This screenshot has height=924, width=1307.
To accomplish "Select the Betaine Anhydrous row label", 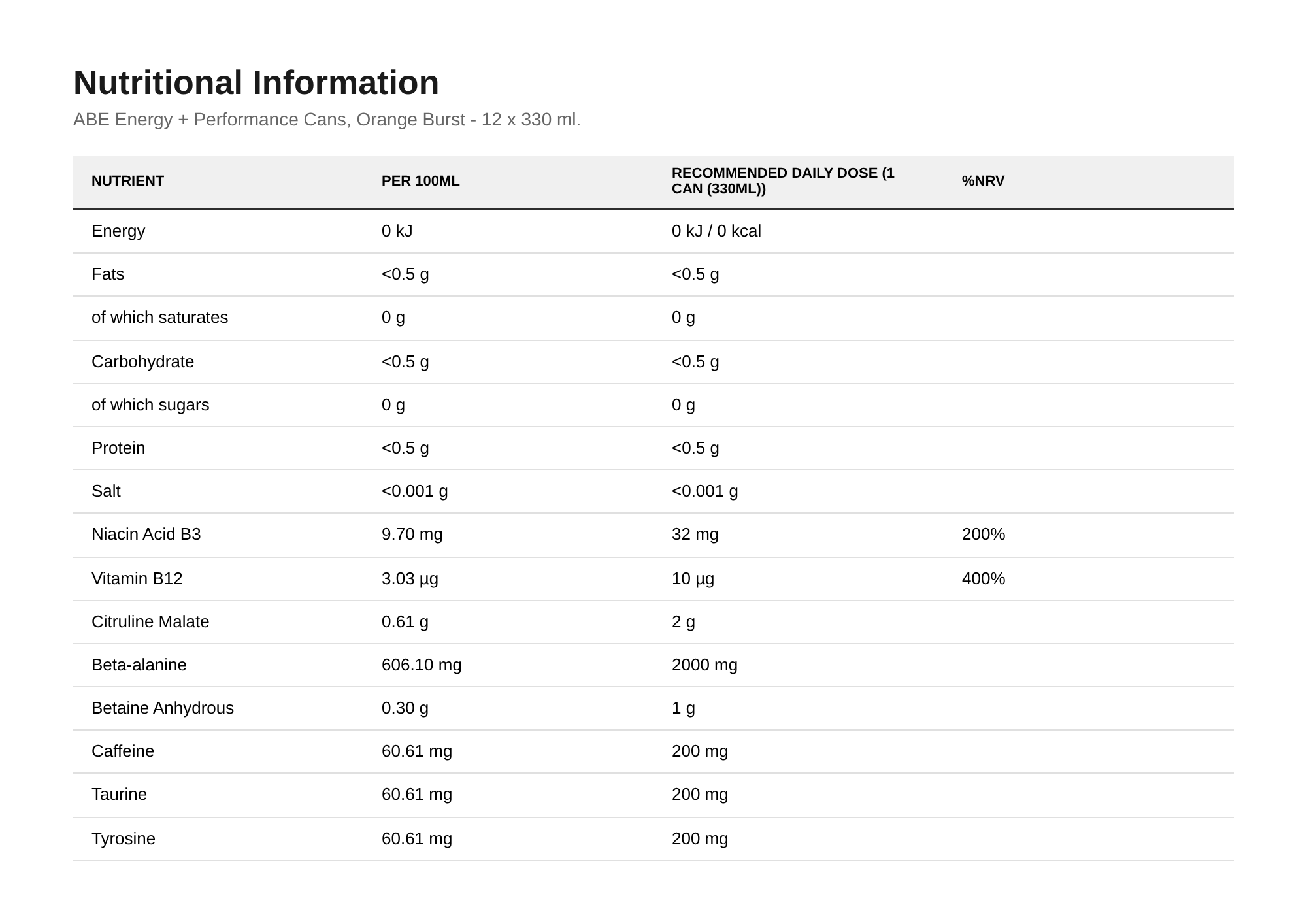I will [162, 708].
